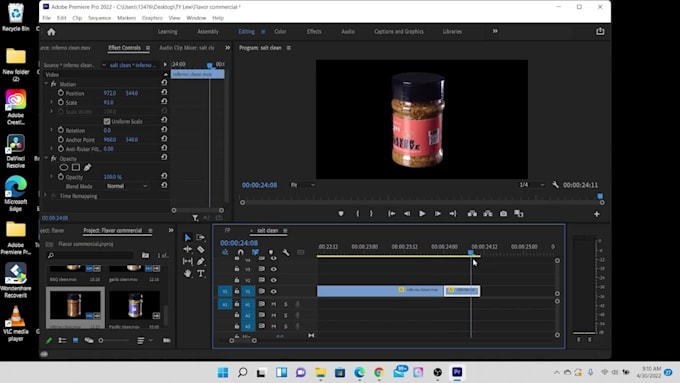Viewport: 680px width, 383px height.
Task: Open Quick Export share icon
Action: pos(600,31)
